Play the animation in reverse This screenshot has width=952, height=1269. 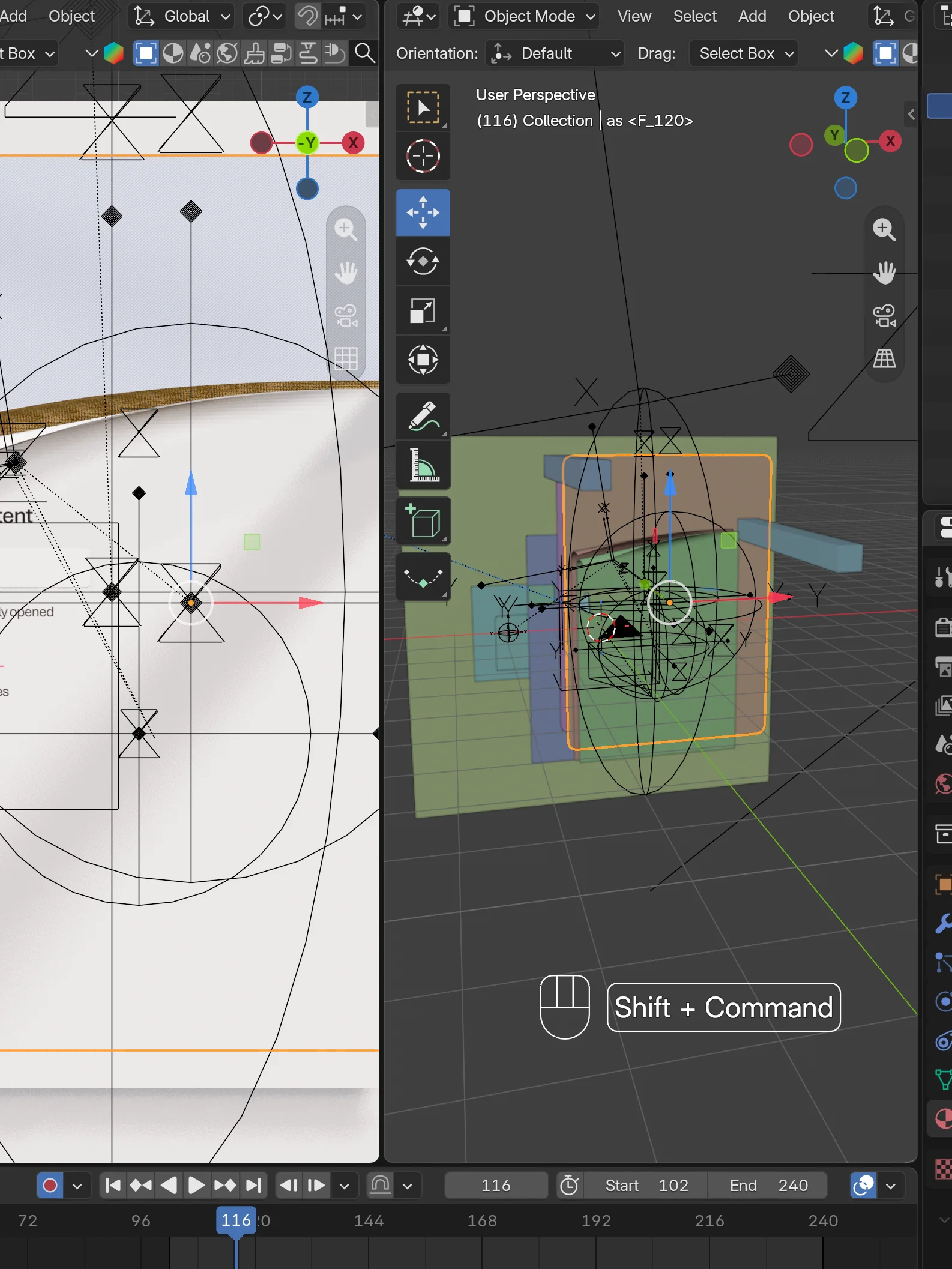click(169, 1185)
